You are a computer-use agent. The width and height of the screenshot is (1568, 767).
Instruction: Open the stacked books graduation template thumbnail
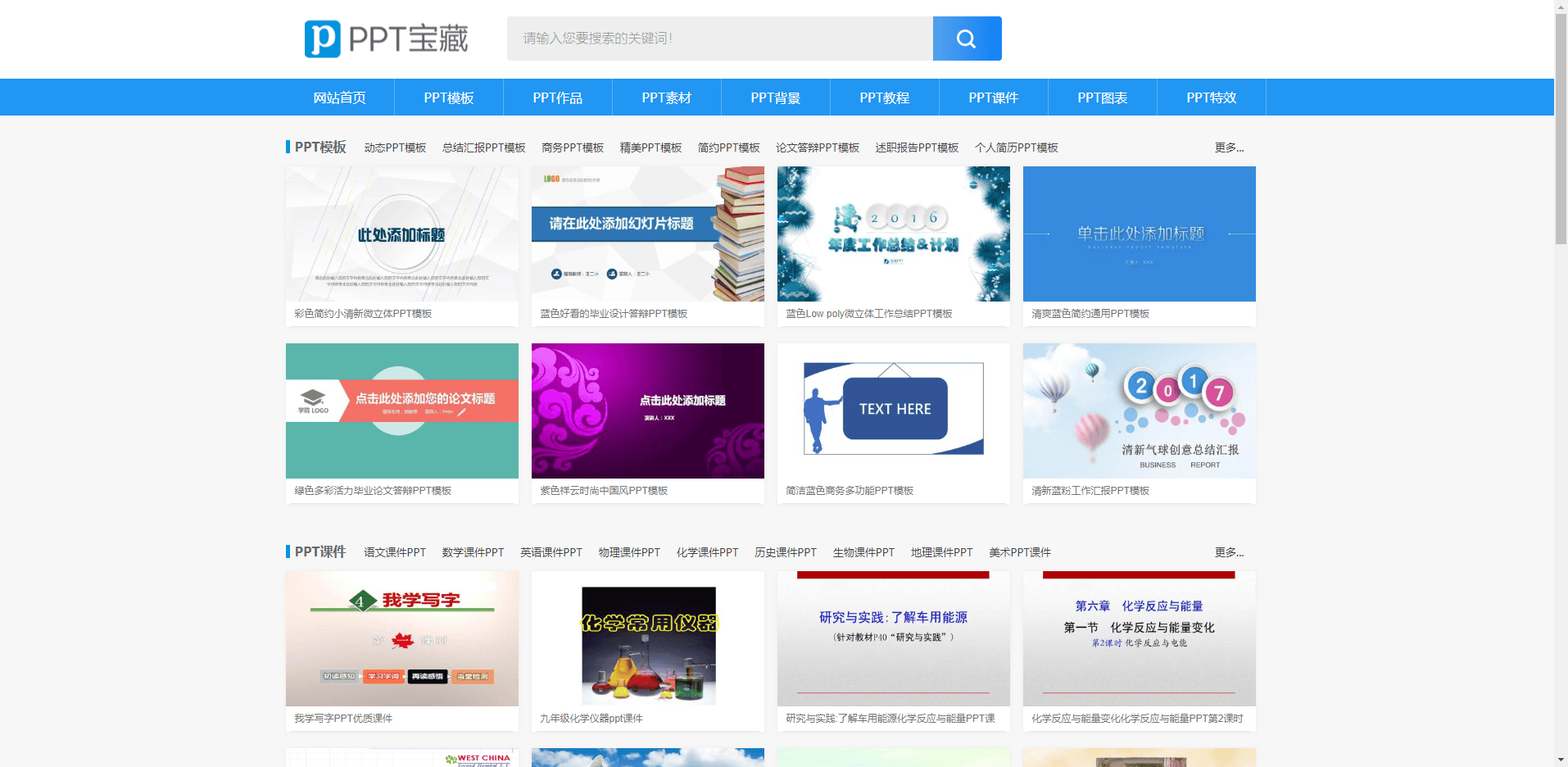click(x=647, y=234)
